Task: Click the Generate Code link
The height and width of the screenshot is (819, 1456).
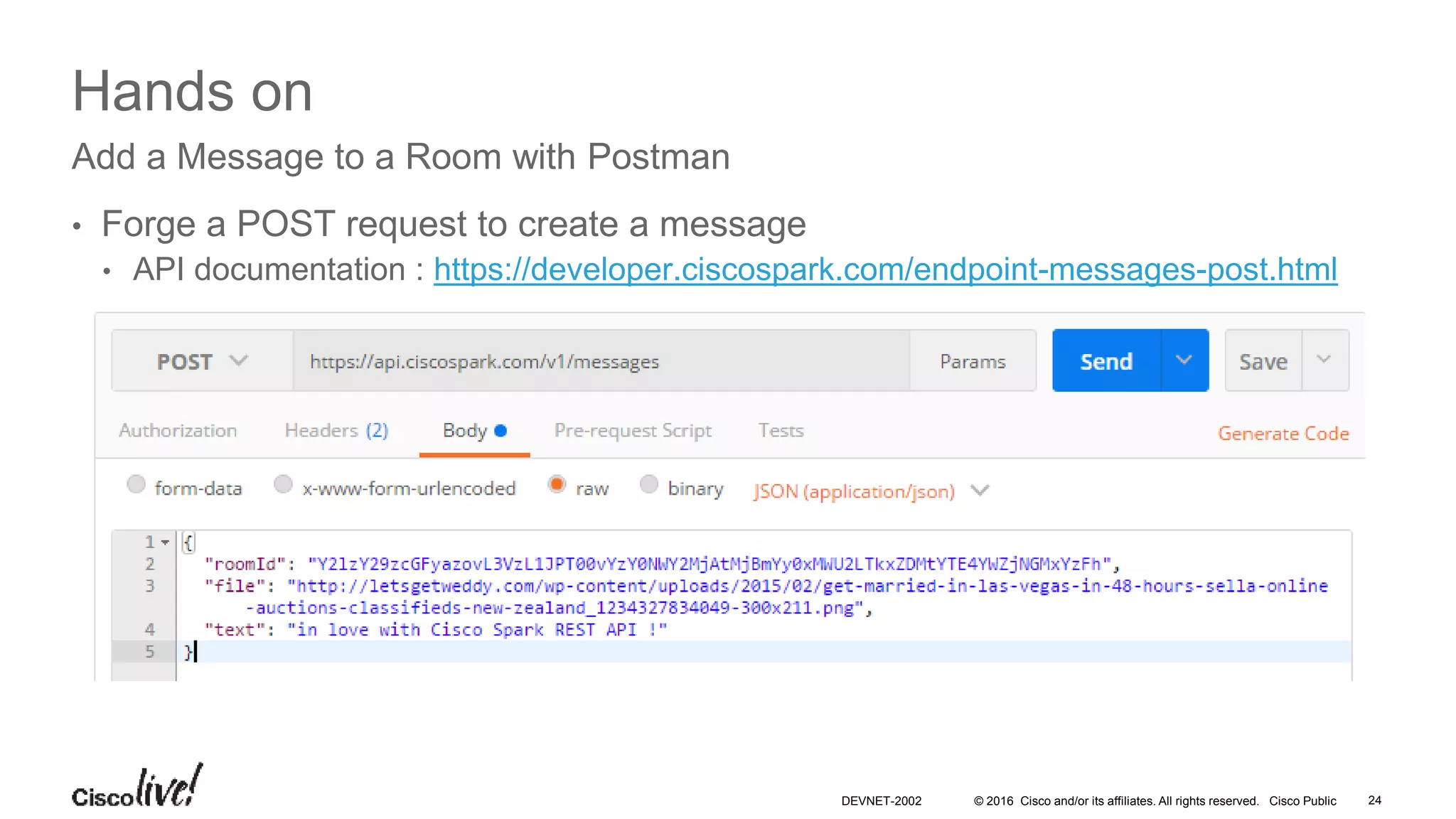Action: (1283, 434)
